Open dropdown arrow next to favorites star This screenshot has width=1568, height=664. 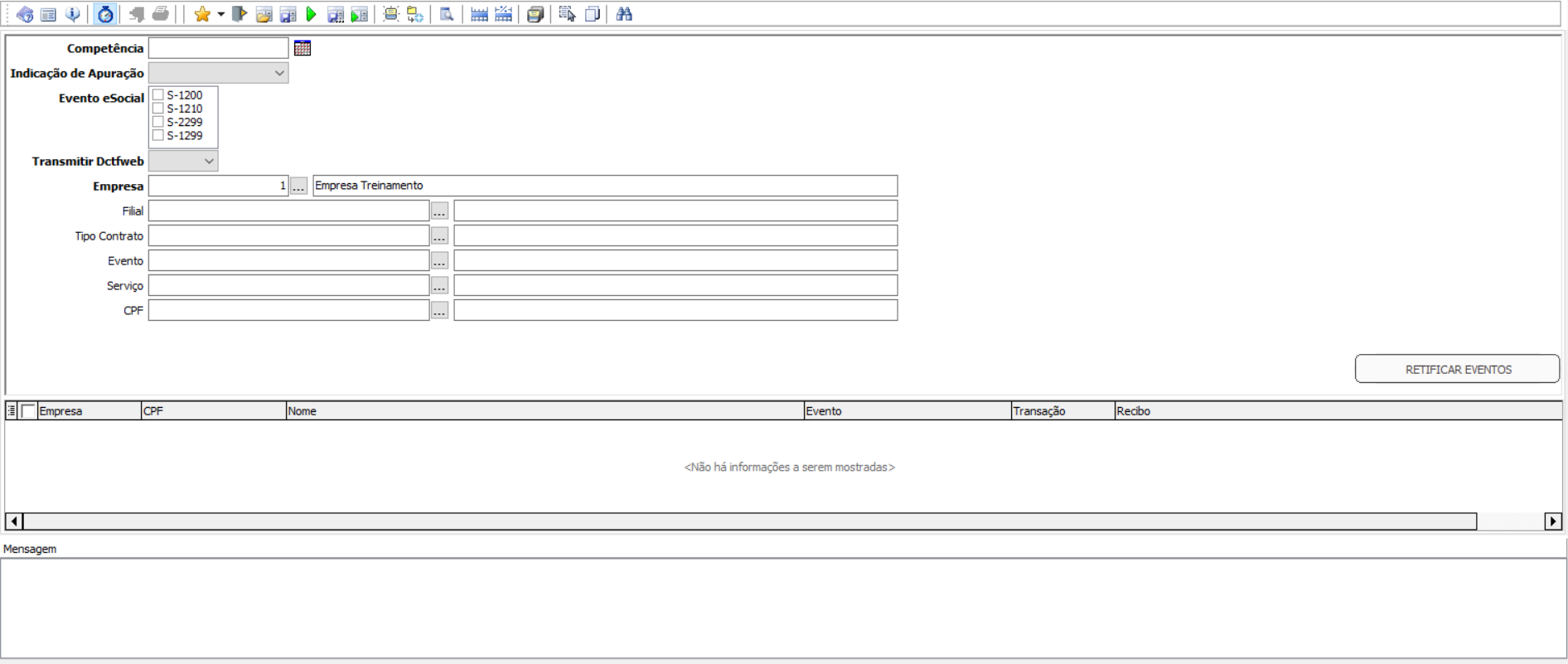pos(220,14)
